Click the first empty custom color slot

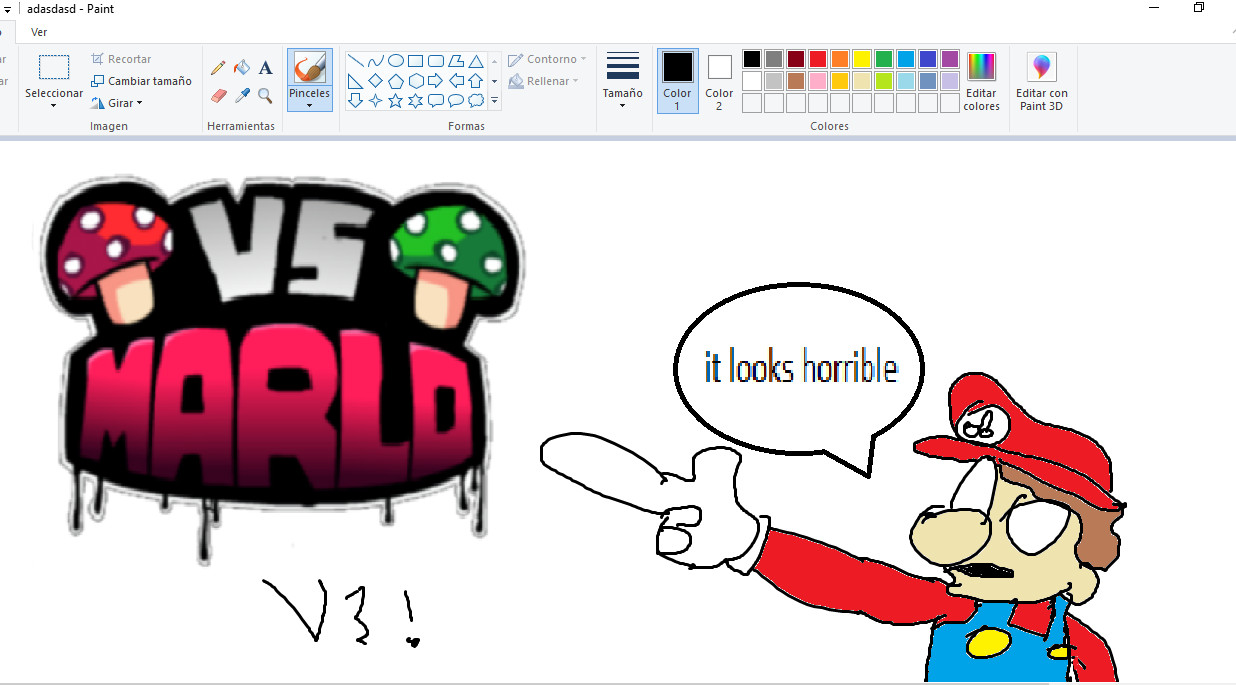point(752,103)
